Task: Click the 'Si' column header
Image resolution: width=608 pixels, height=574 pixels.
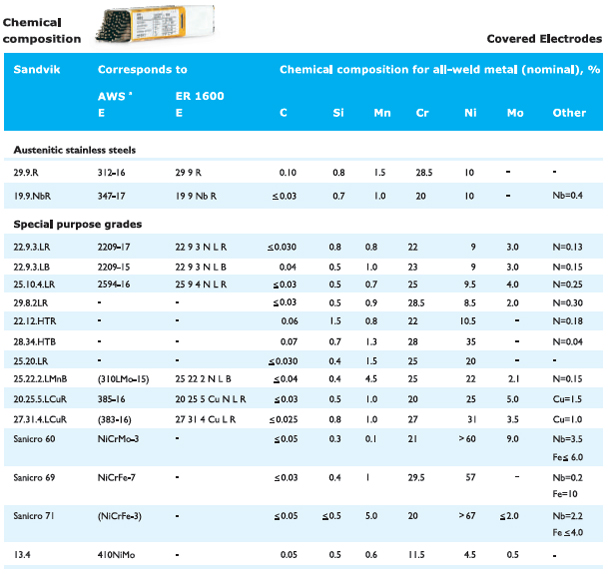Action: click(338, 113)
